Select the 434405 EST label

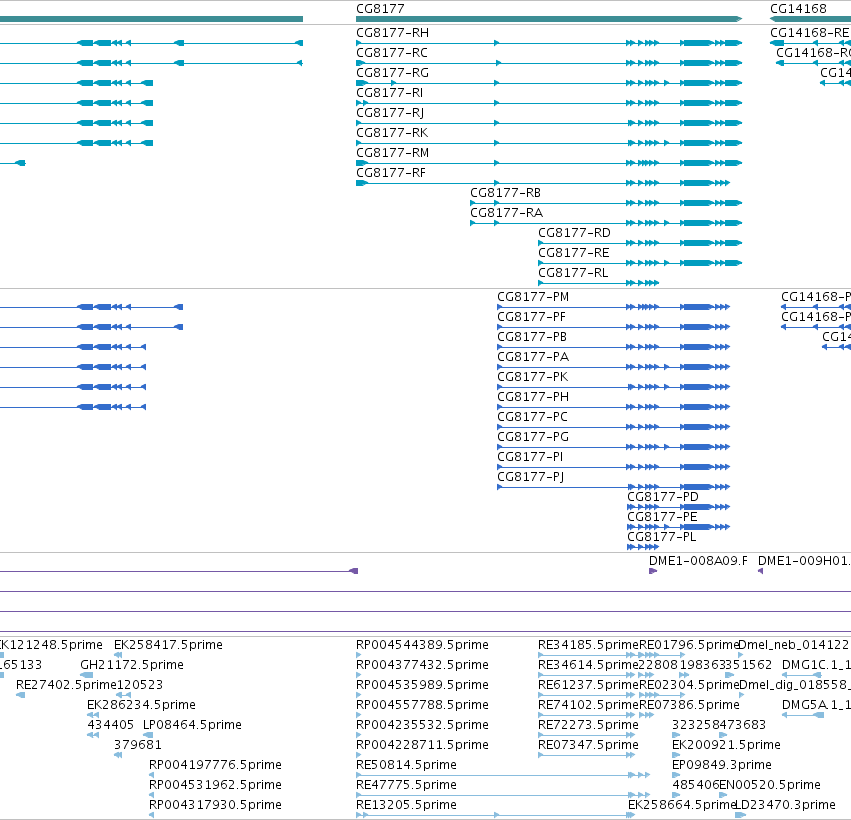click(111, 725)
